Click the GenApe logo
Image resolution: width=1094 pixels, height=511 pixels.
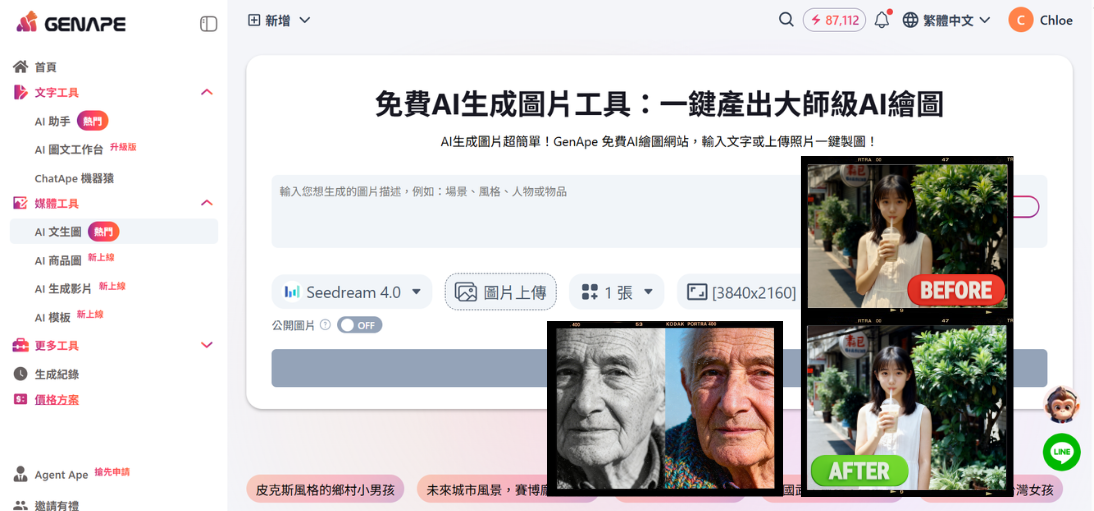[70, 22]
